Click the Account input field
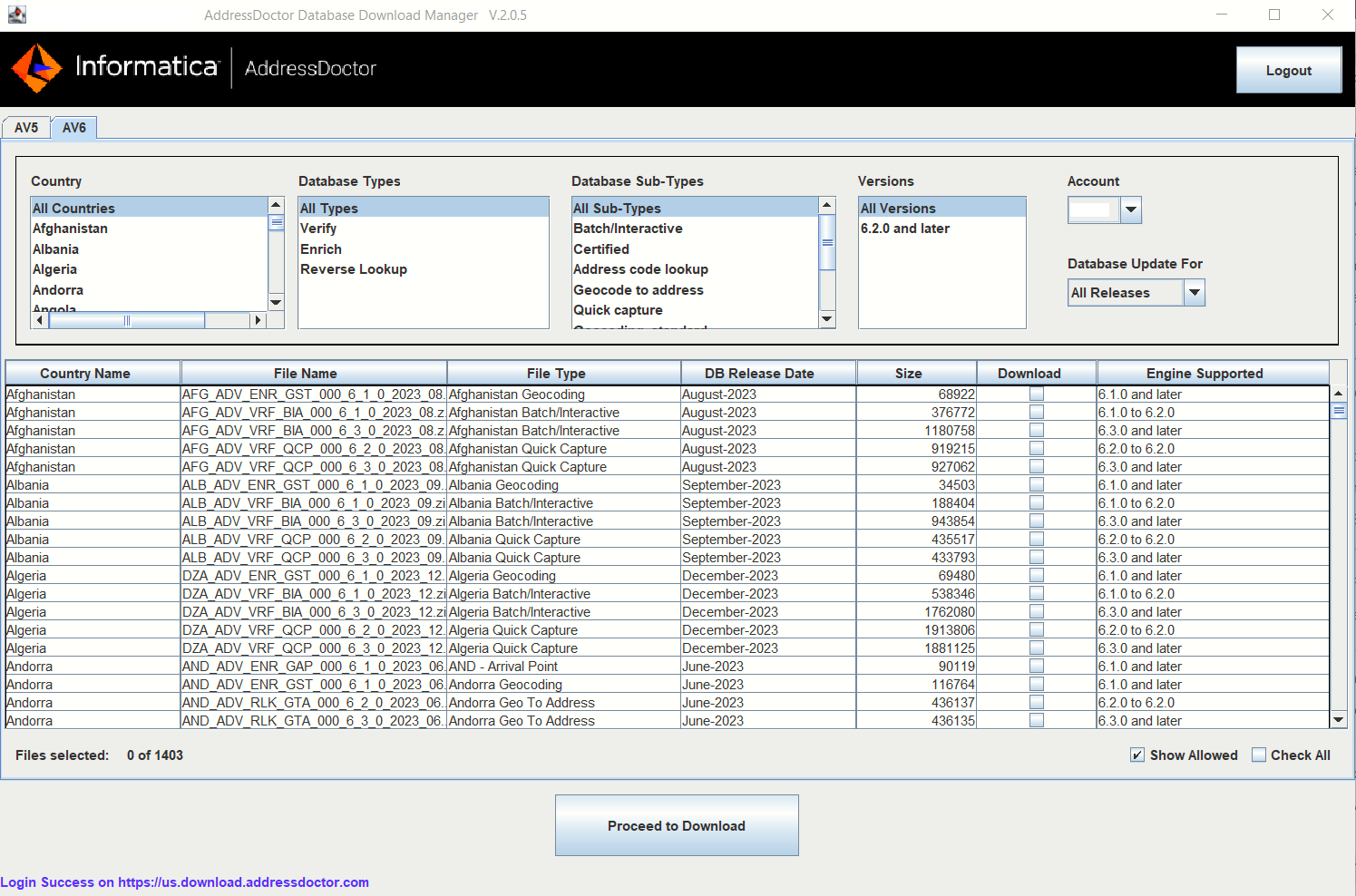The width and height of the screenshot is (1356, 896). tap(1094, 209)
